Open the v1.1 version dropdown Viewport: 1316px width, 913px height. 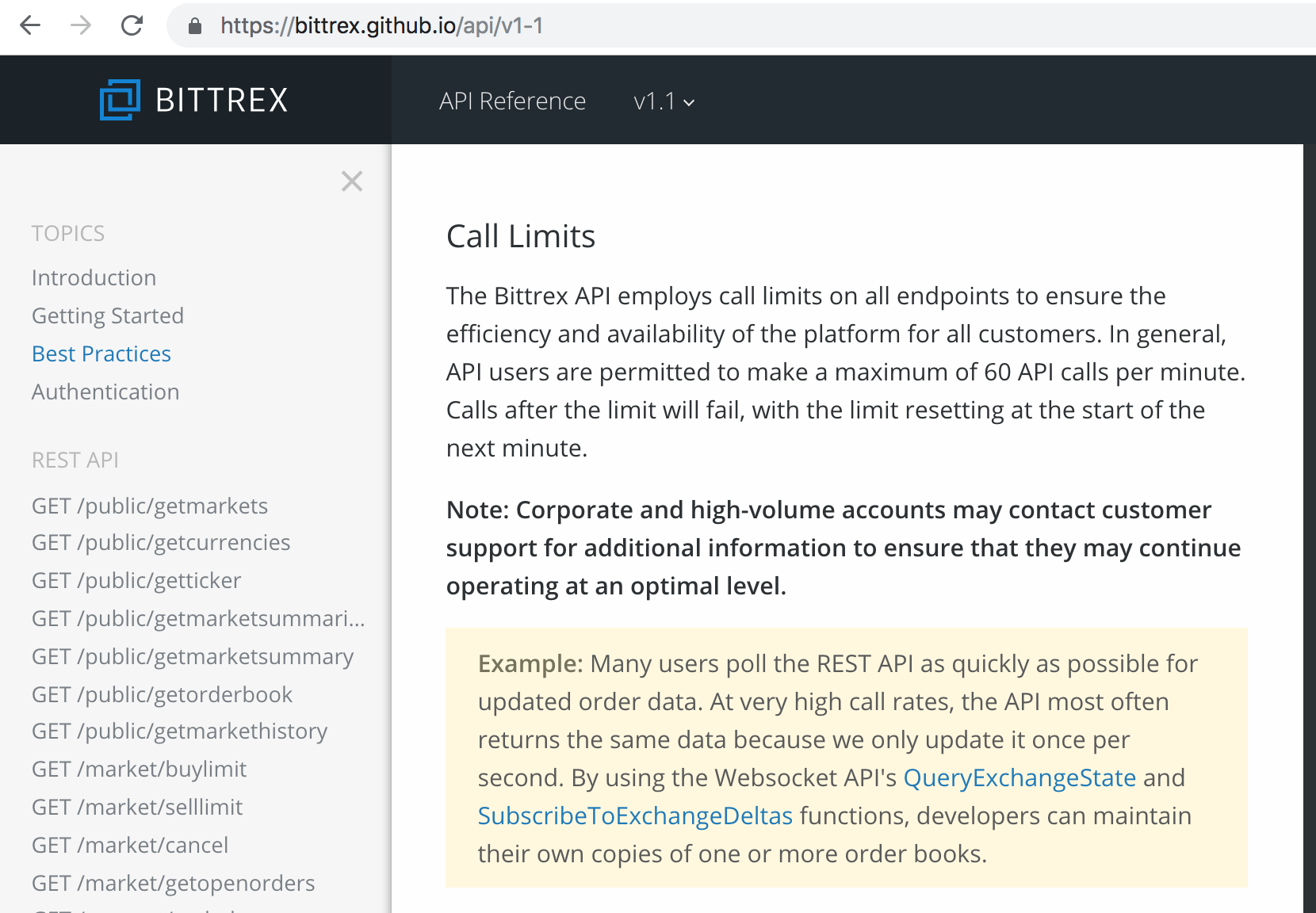(x=664, y=101)
